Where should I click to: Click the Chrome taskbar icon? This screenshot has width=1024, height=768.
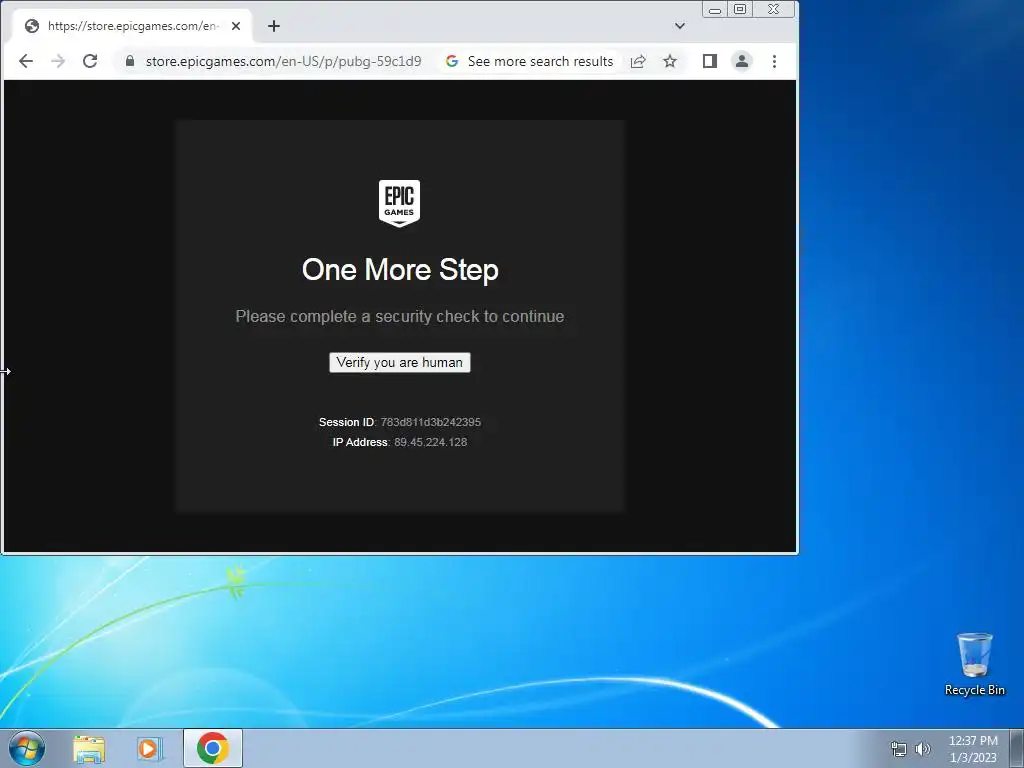[213, 748]
